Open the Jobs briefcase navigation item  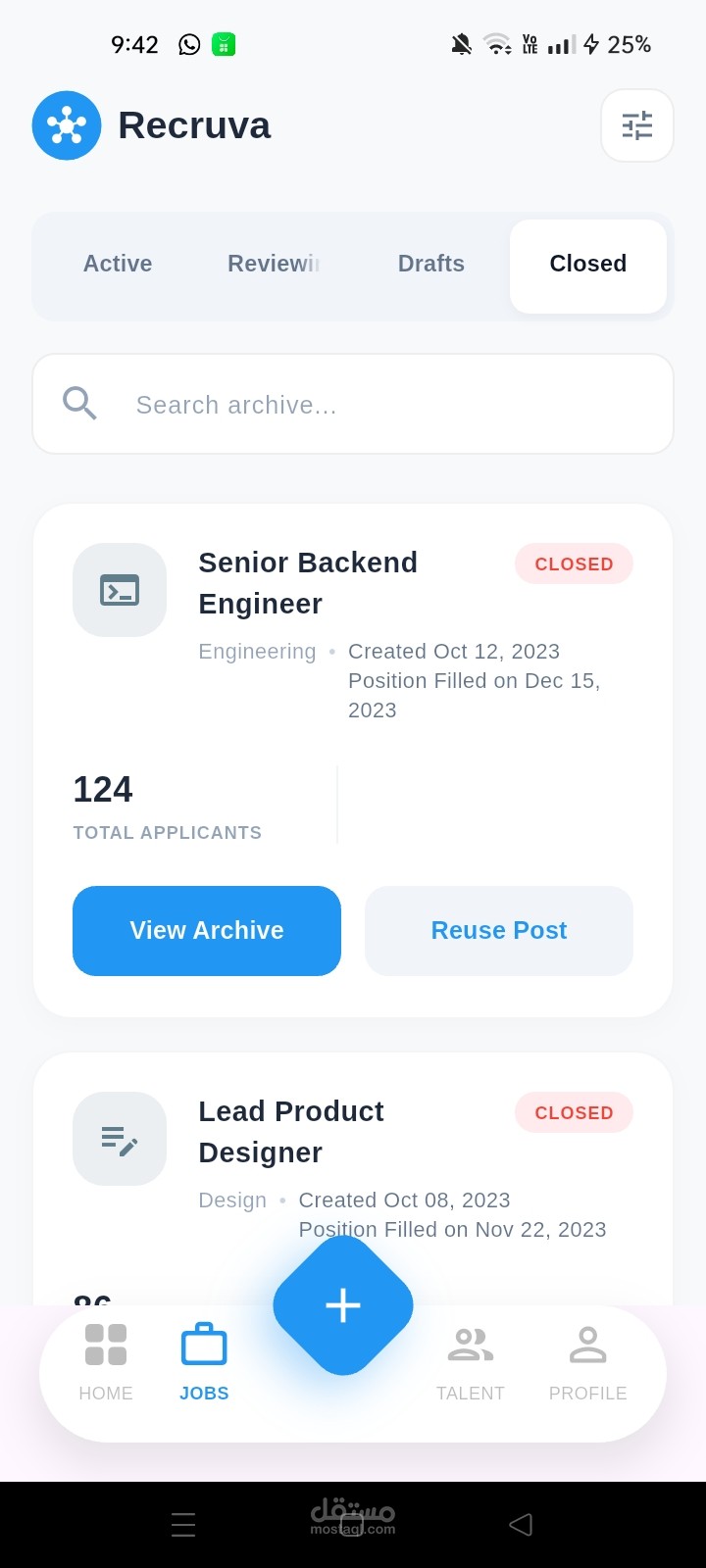(204, 1360)
